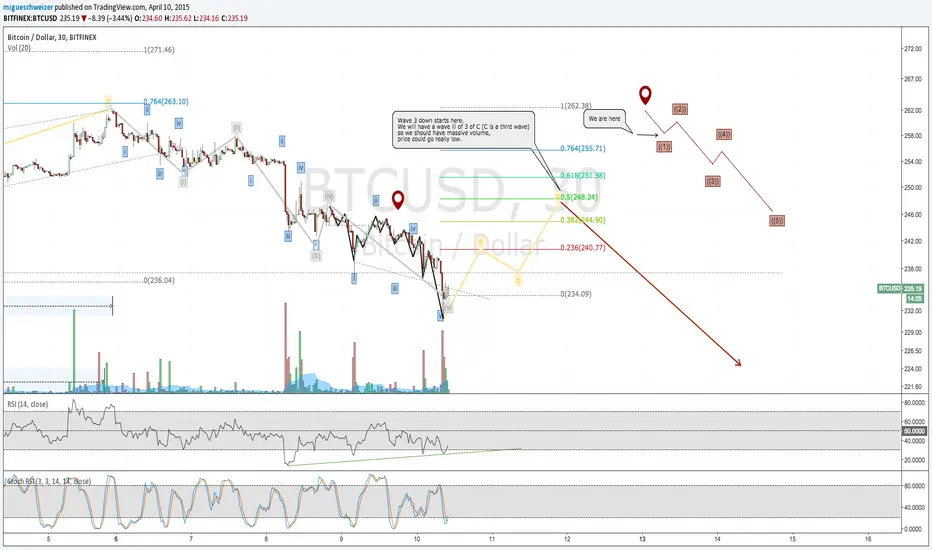Image resolution: width=932 pixels, height=550 pixels.
Task: Click 272.00 on the price axis
Action: [912, 49]
